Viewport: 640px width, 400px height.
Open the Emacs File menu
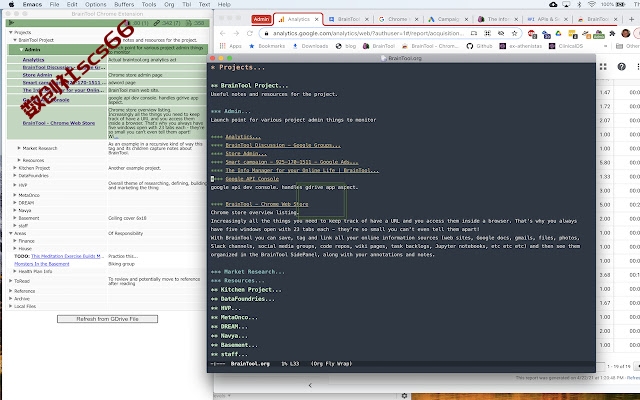click(54, 4)
